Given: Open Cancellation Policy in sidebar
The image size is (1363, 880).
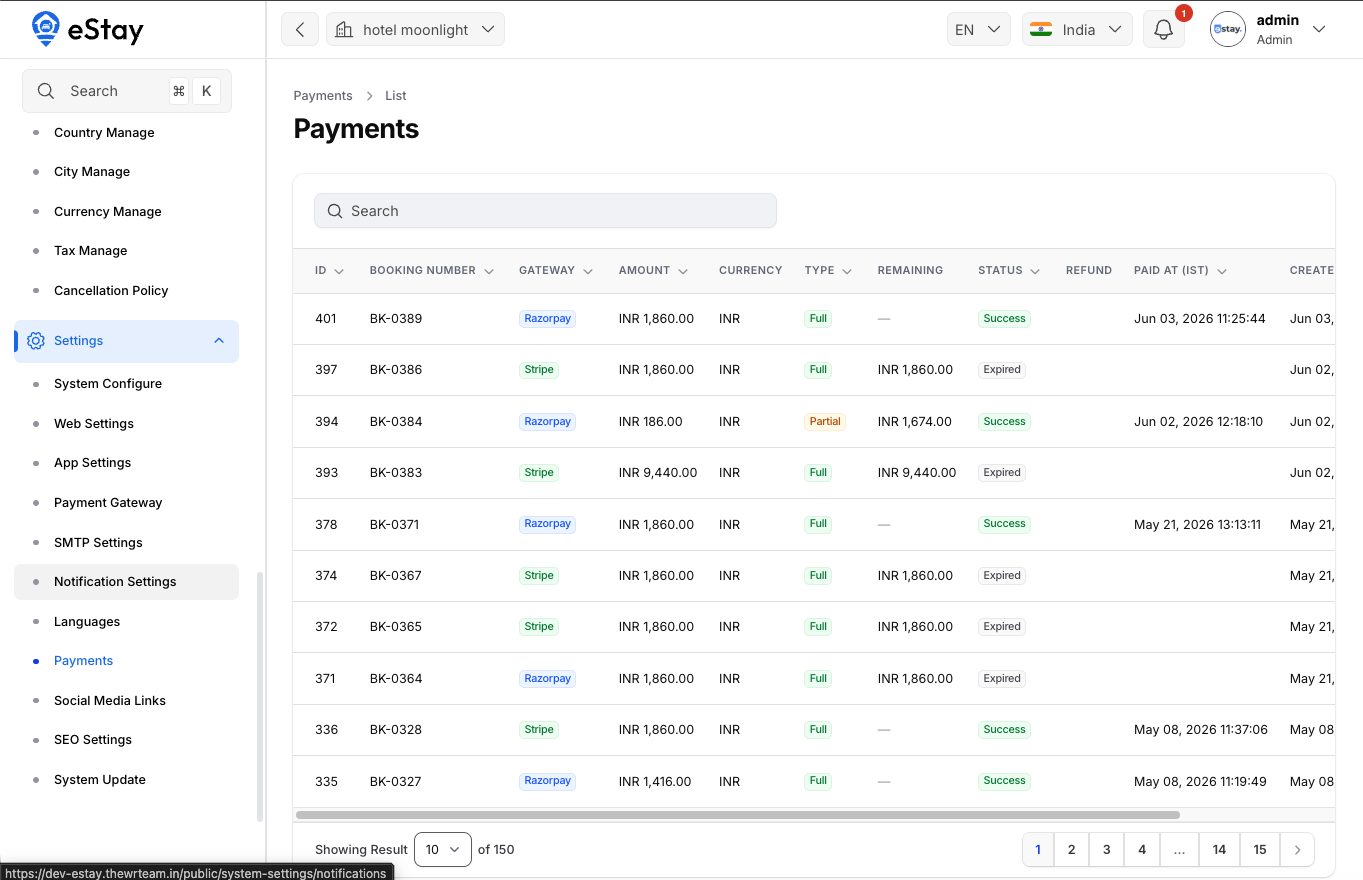Looking at the screenshot, I should 111,291.
